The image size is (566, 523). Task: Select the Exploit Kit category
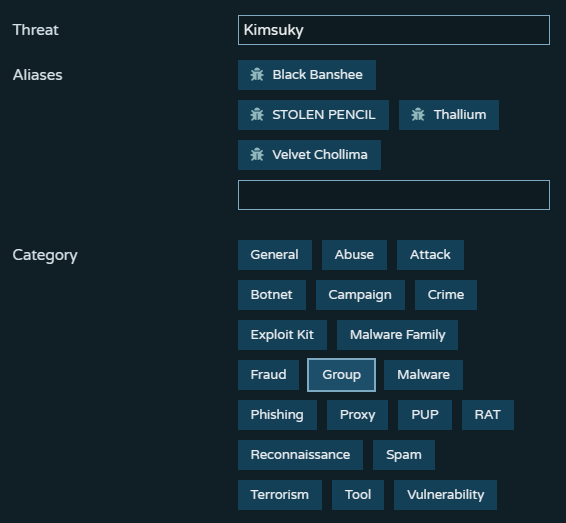pos(282,335)
